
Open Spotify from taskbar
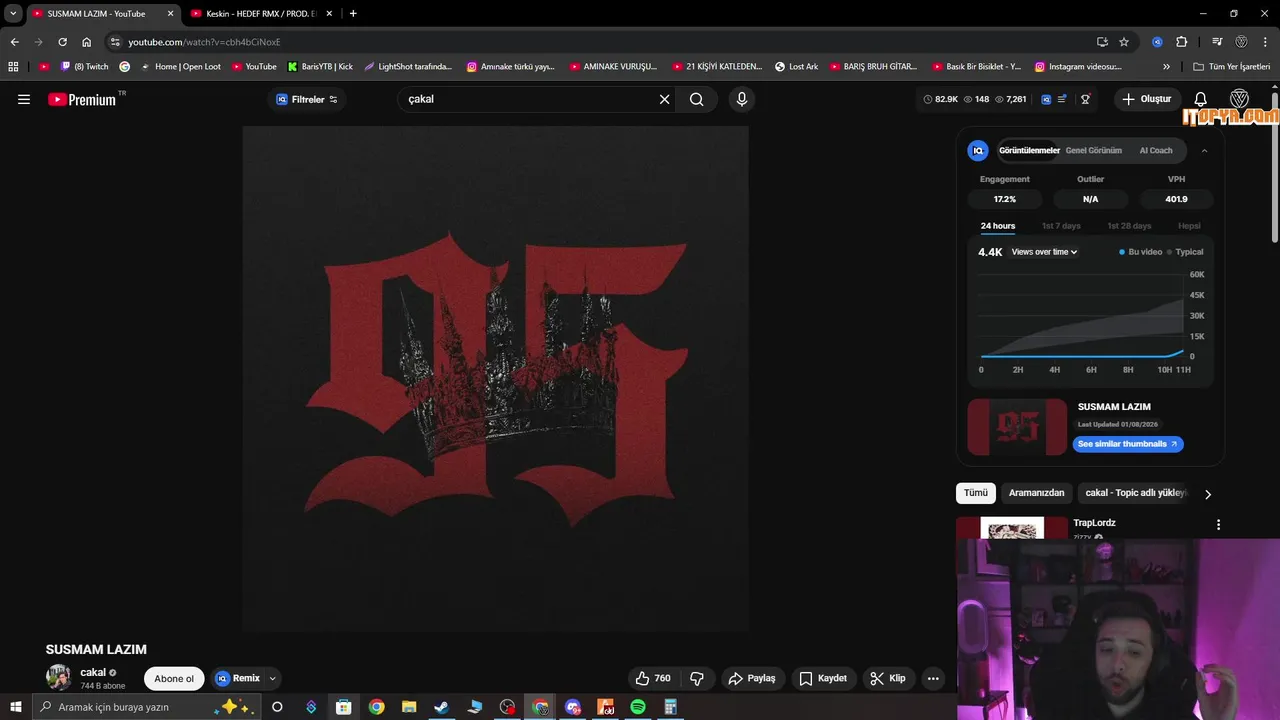click(x=638, y=707)
